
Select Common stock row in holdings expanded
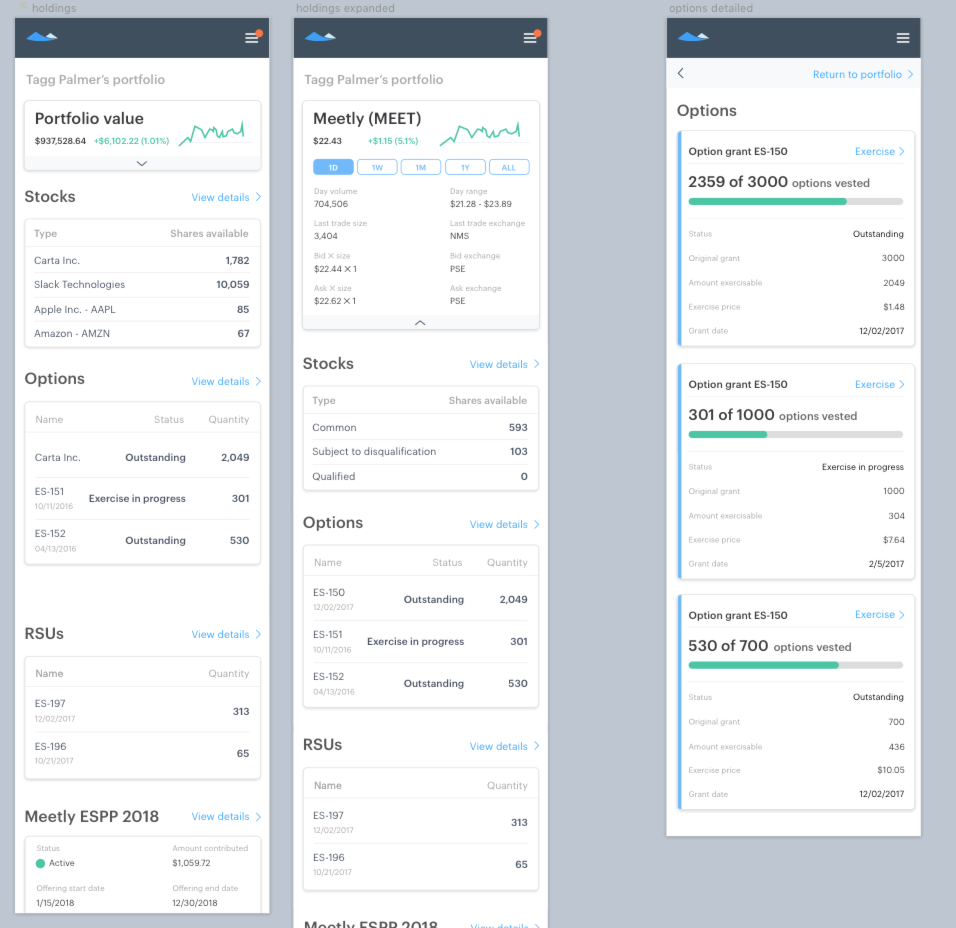click(x=420, y=427)
